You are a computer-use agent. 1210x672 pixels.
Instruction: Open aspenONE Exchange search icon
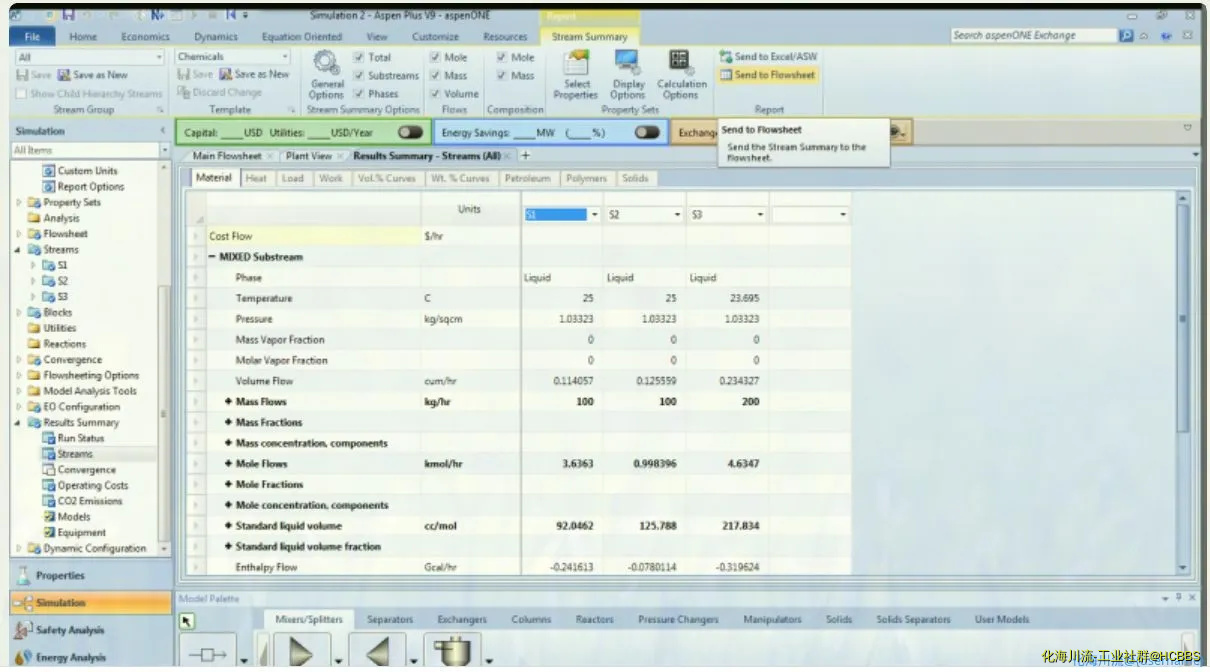point(1127,35)
